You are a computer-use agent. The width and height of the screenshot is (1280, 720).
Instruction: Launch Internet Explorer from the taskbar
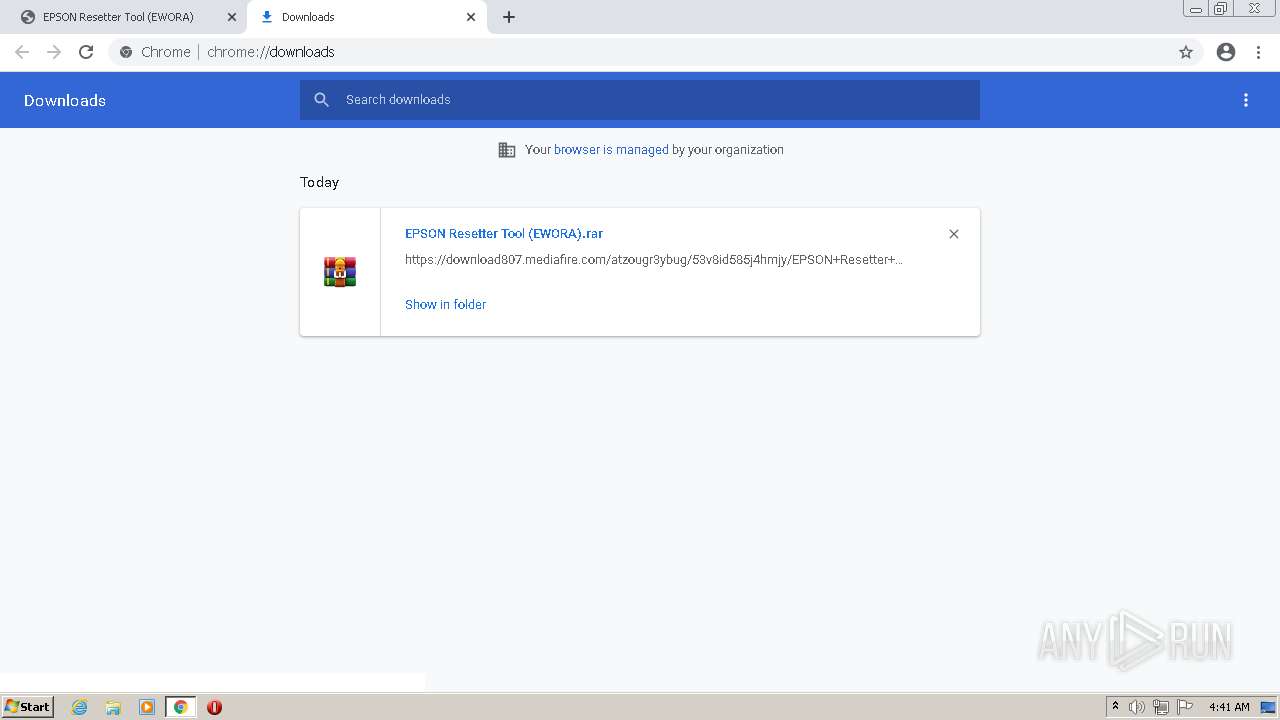click(x=79, y=707)
